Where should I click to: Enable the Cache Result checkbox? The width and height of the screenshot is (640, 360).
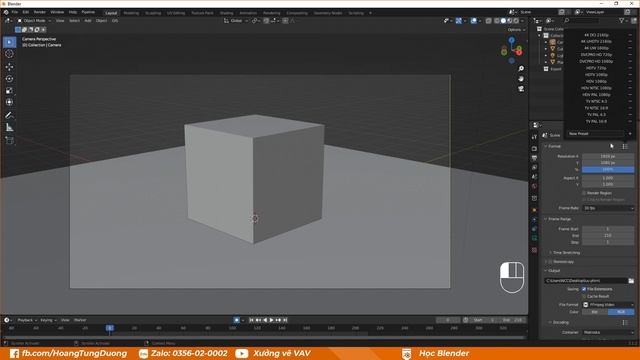click(x=584, y=296)
